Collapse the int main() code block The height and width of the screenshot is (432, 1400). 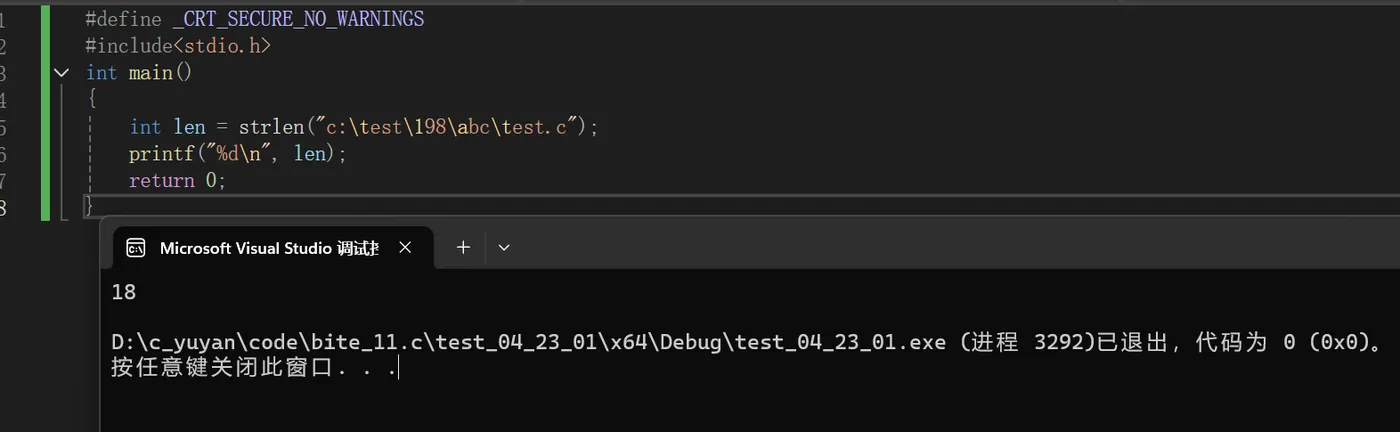point(62,73)
